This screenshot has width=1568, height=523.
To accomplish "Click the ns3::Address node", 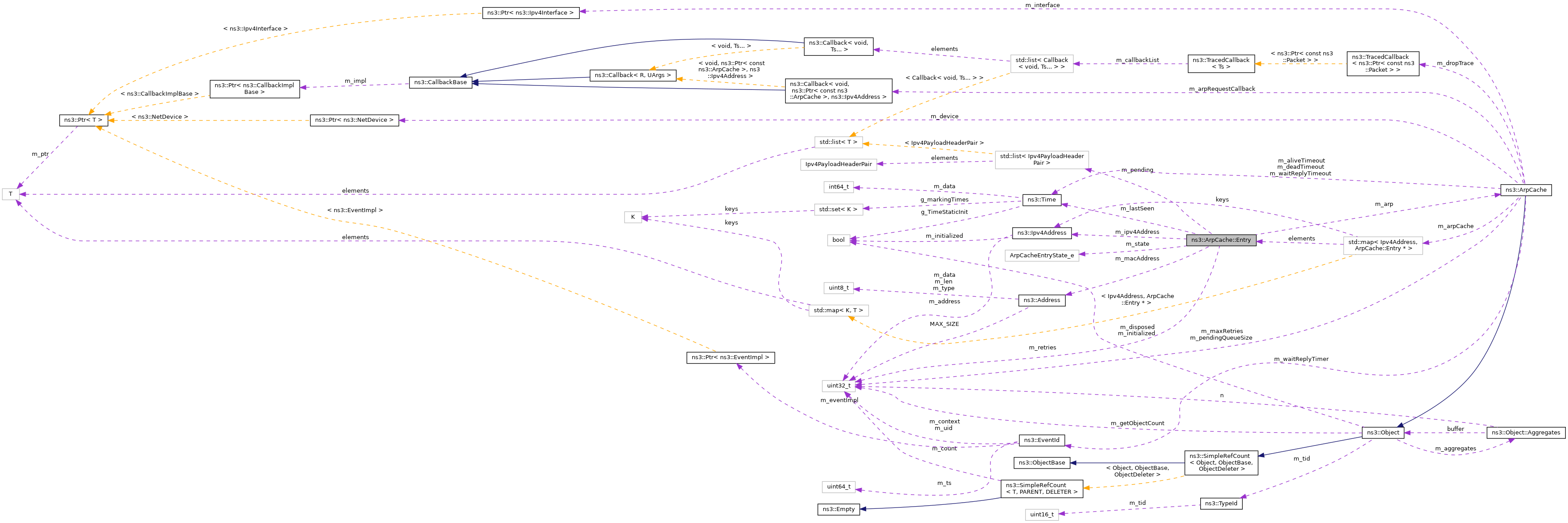I will (x=1041, y=300).
